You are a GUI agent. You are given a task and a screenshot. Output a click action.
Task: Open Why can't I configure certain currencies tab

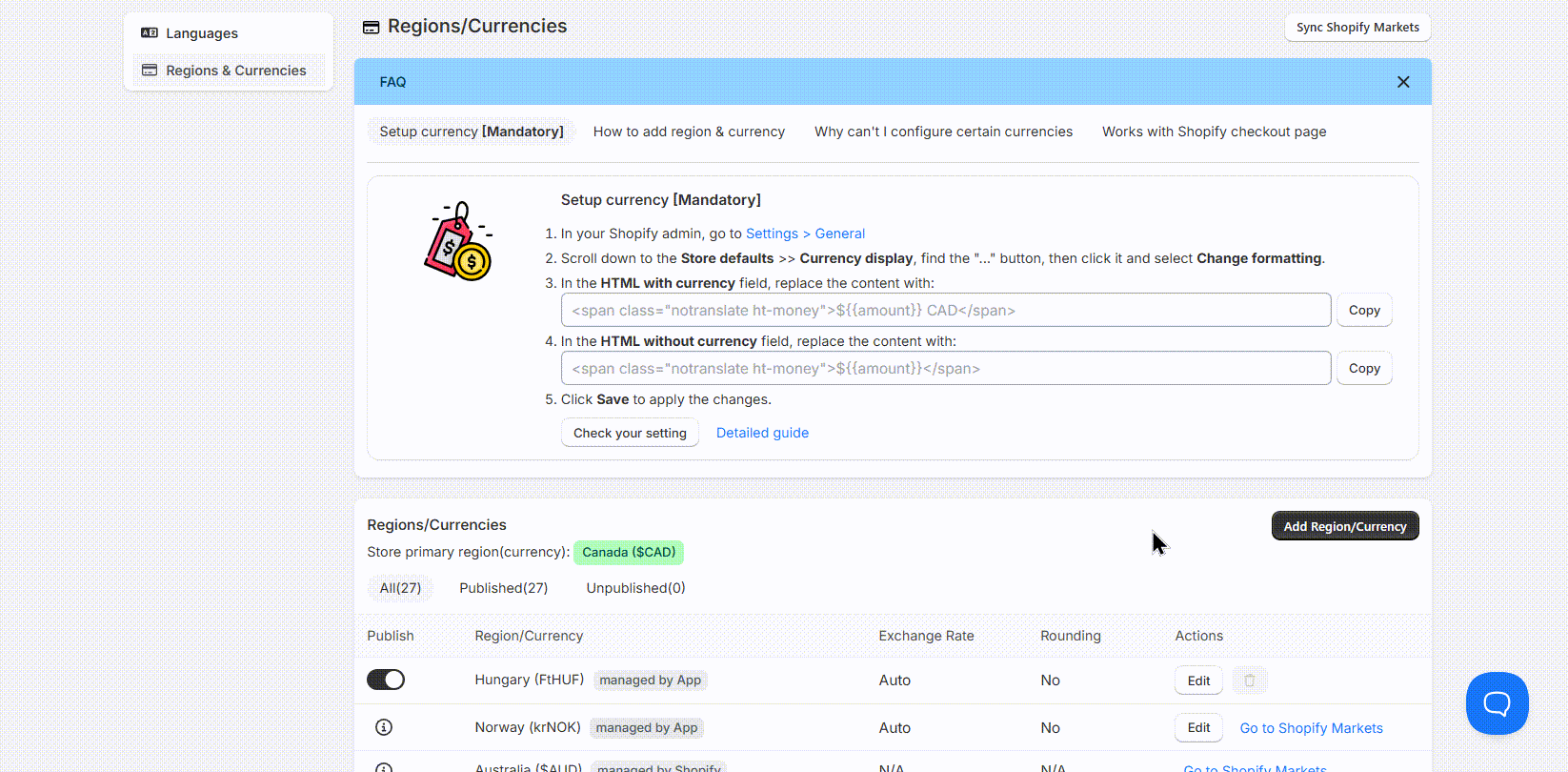pyautogui.click(x=943, y=132)
